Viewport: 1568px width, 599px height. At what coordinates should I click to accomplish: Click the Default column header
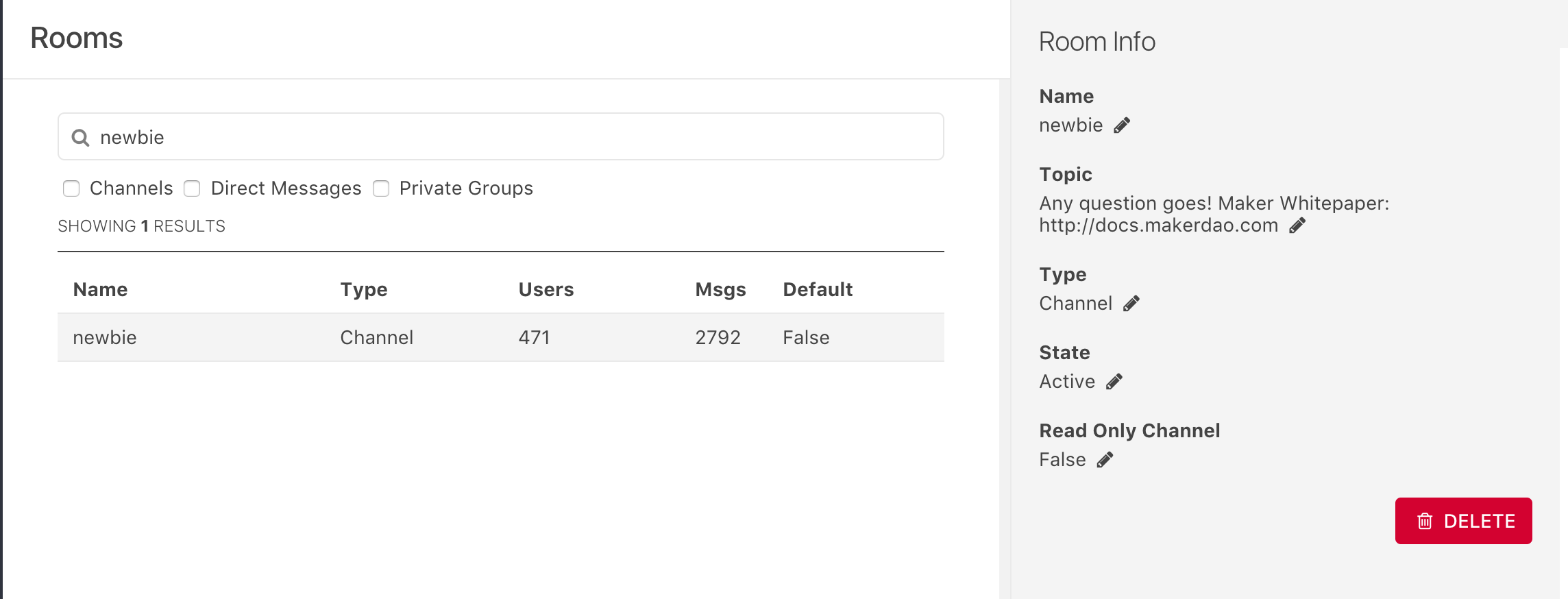click(x=817, y=289)
